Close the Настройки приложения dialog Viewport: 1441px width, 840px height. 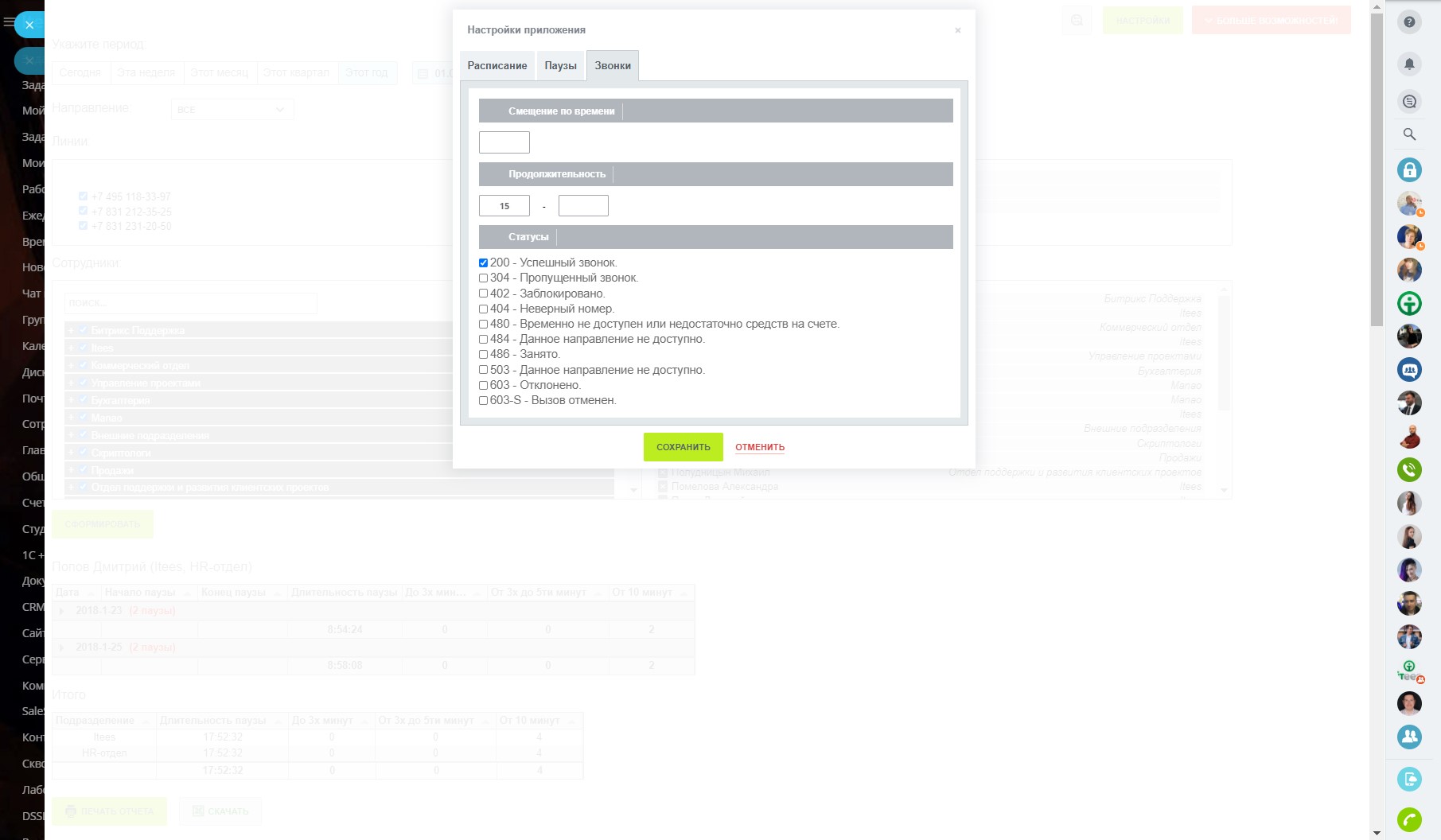pyautogui.click(x=957, y=30)
